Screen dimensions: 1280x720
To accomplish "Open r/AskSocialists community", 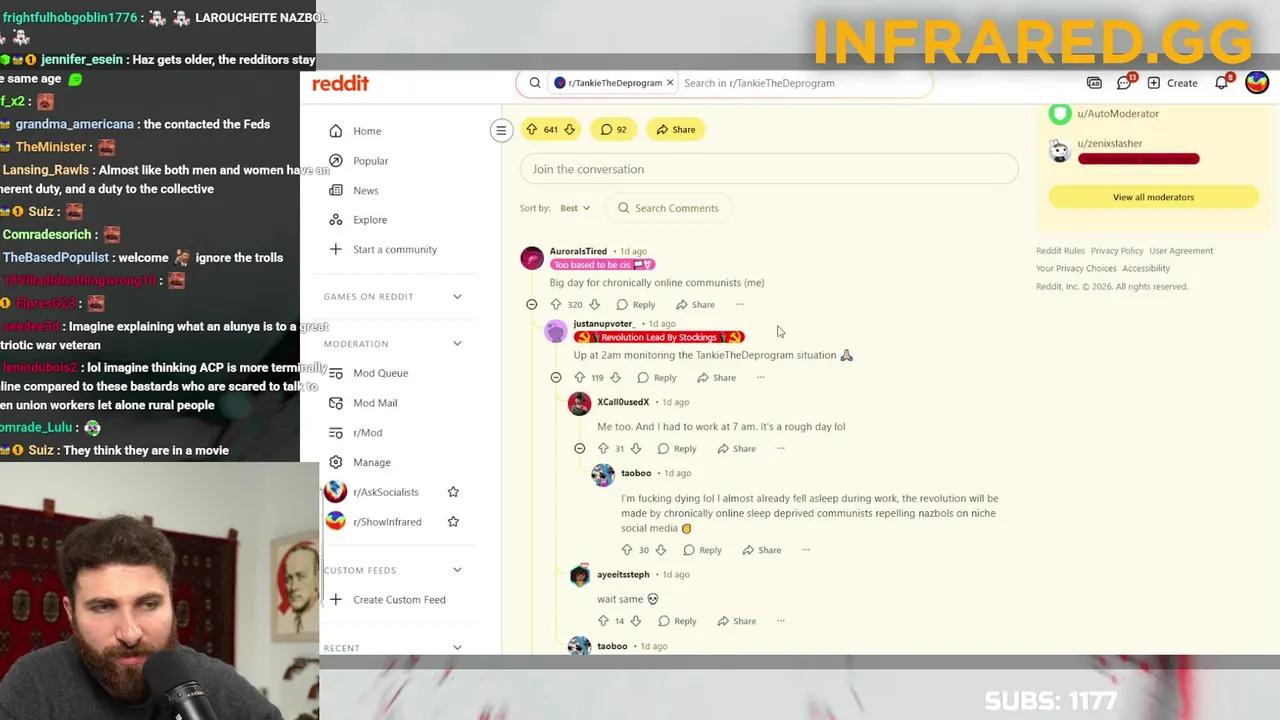I will (x=385, y=492).
